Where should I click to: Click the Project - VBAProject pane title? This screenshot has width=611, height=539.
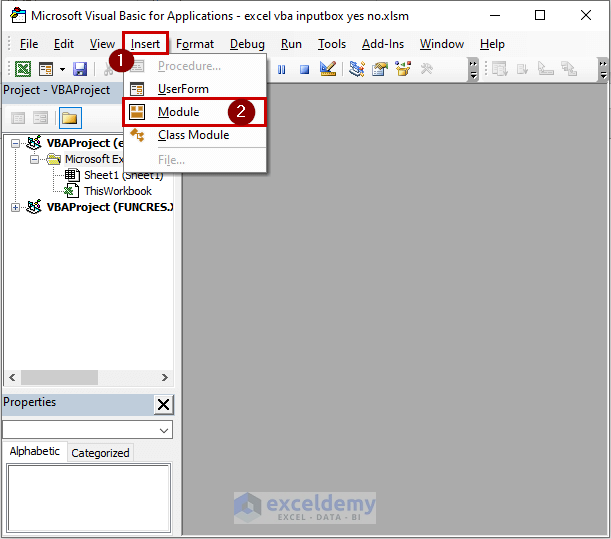(57, 90)
